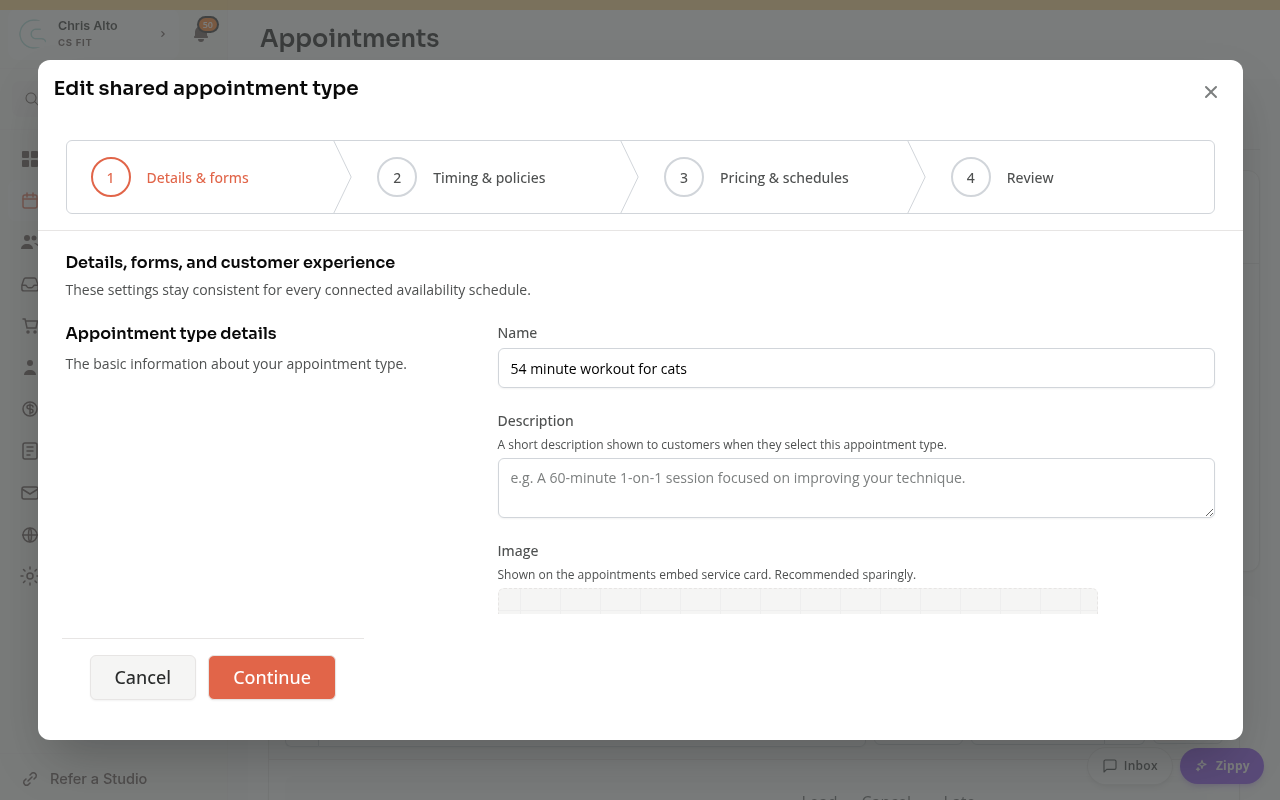Open the document icon in sidebar
The width and height of the screenshot is (1280, 800).
pos(30,451)
